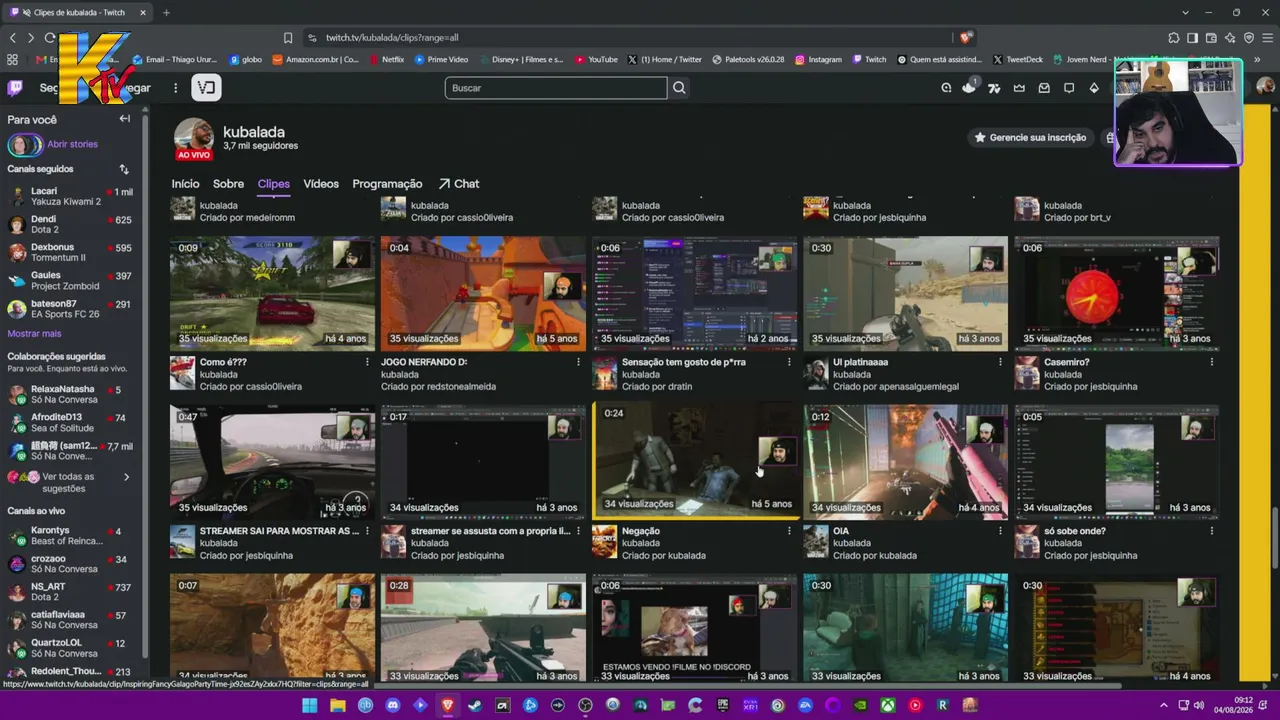Screen dimensions: 1280x720
Task: Open YouTube bookmark in bookmarks bar
Action: click(596, 59)
